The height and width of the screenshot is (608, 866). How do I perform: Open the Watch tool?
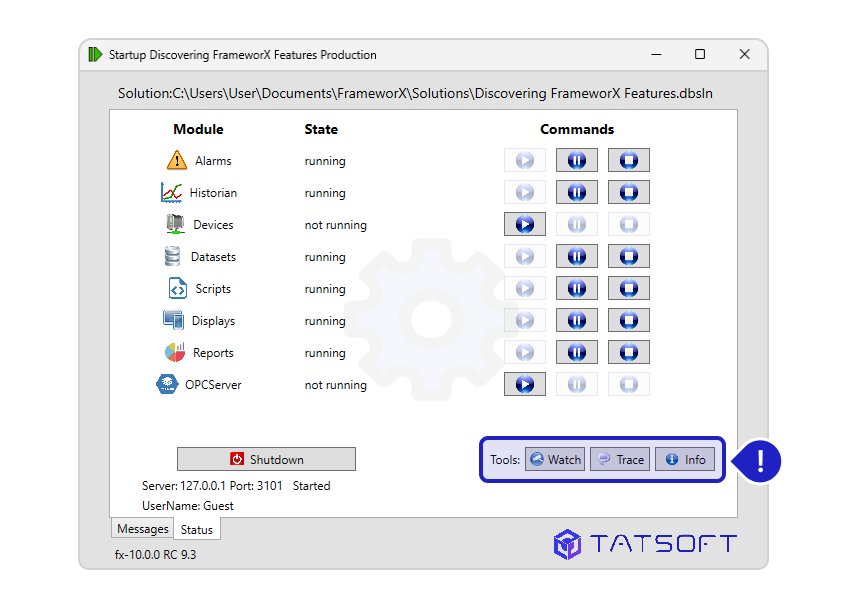pos(555,459)
